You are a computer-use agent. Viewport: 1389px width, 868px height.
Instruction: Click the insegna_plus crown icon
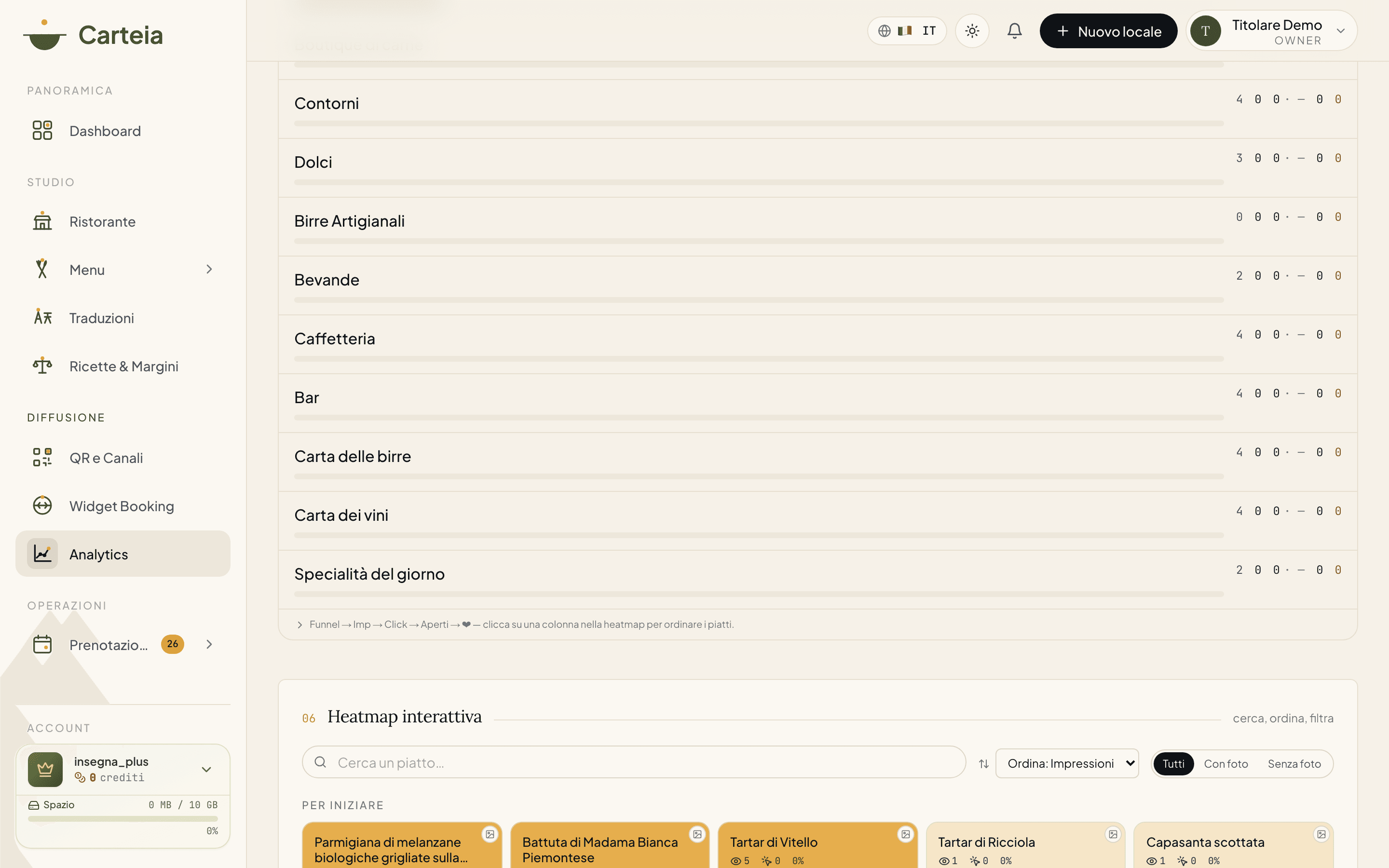click(45, 769)
